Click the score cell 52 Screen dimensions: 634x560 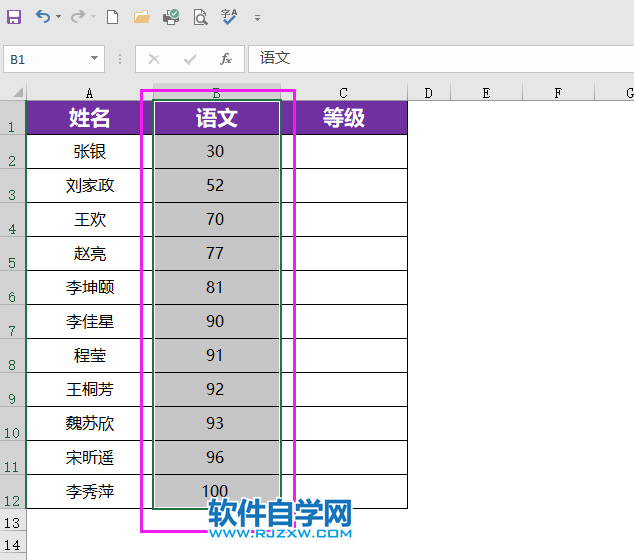pyautogui.click(x=217, y=186)
